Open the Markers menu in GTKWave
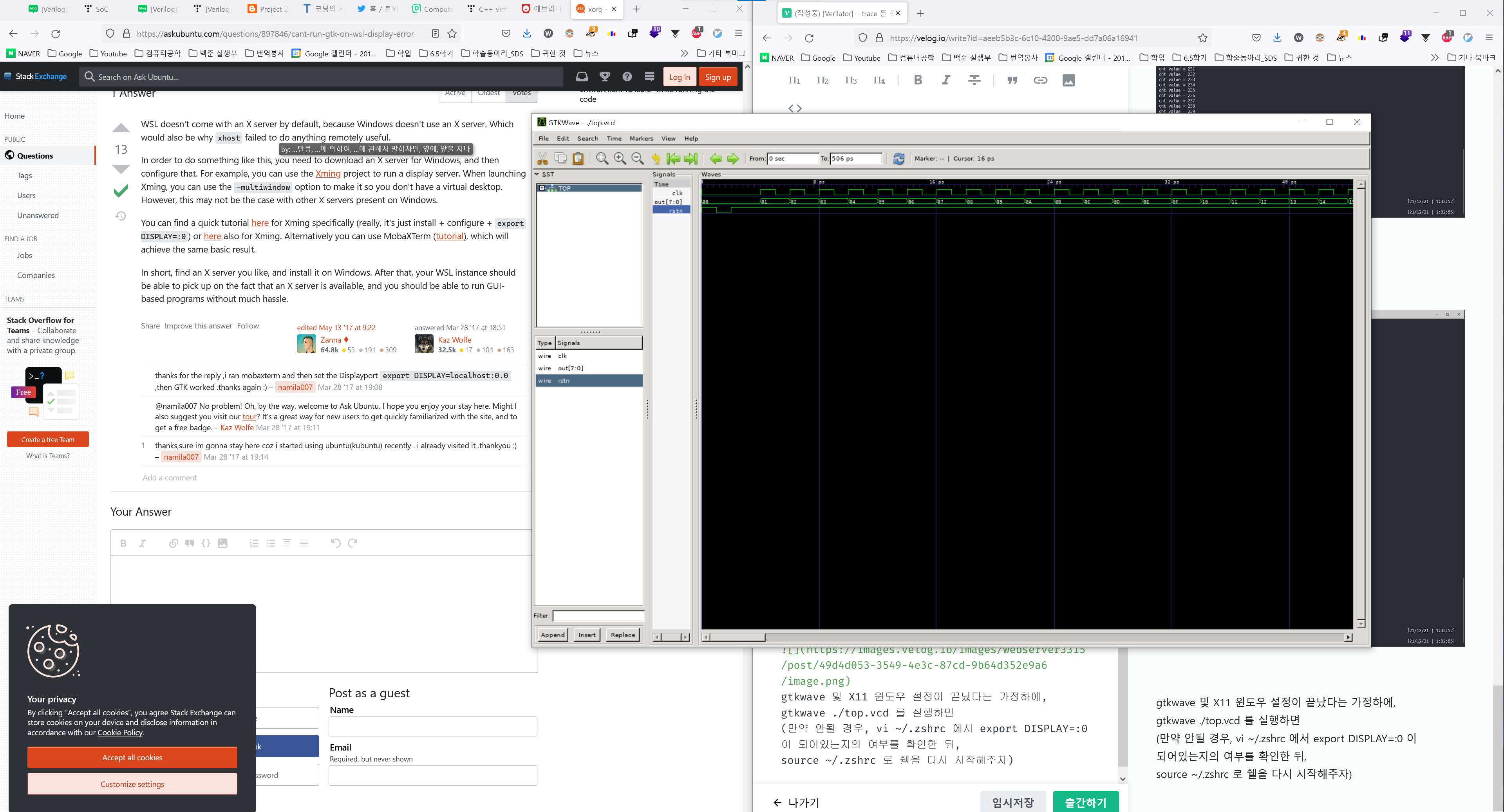The height and width of the screenshot is (812, 1504). [x=641, y=138]
